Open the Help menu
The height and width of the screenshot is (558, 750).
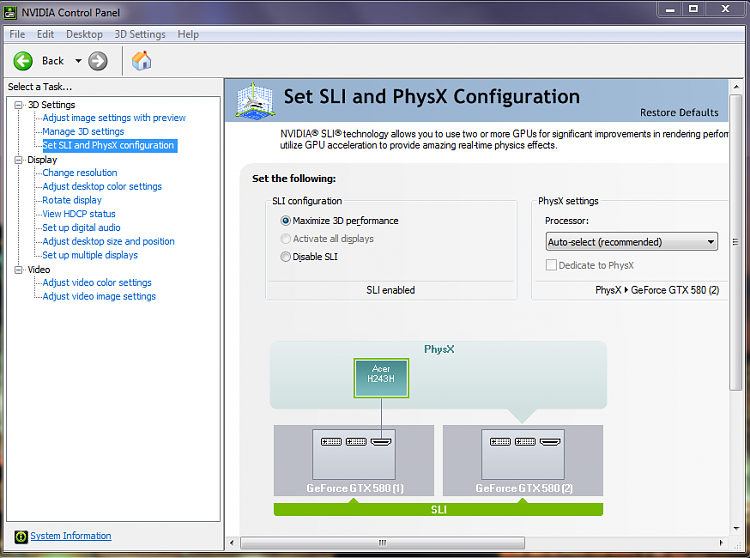point(188,34)
